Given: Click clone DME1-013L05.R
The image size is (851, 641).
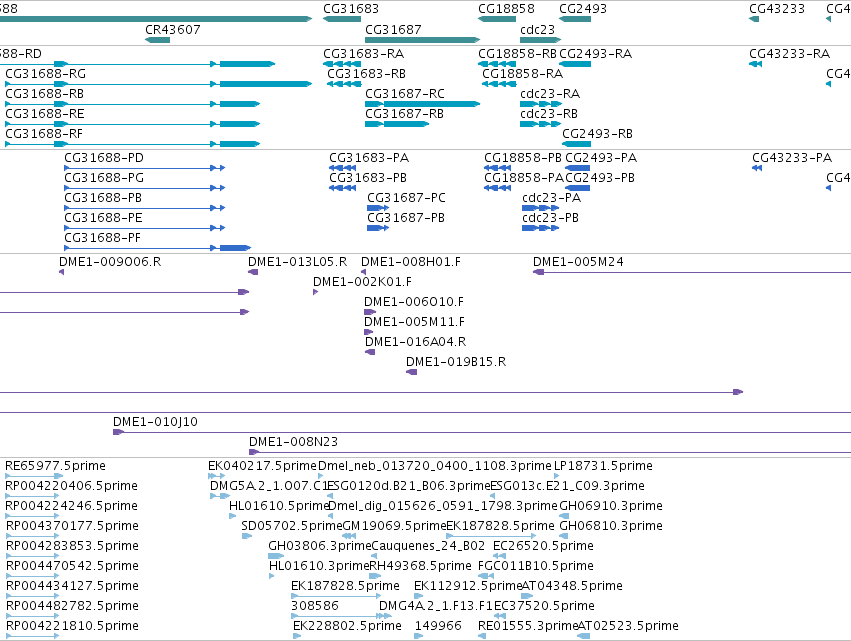Looking at the screenshot, I should click(x=297, y=262).
